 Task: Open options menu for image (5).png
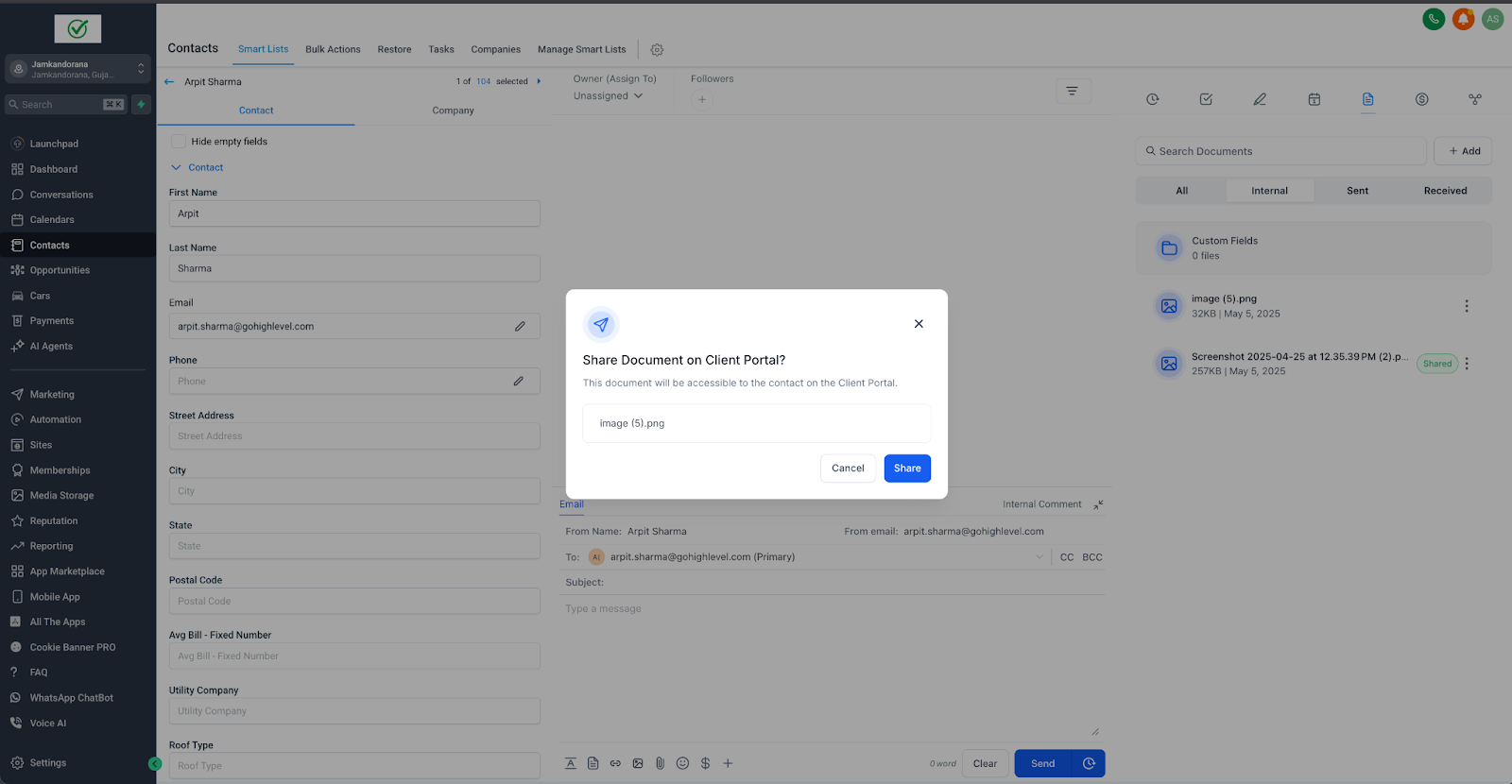[x=1467, y=306]
